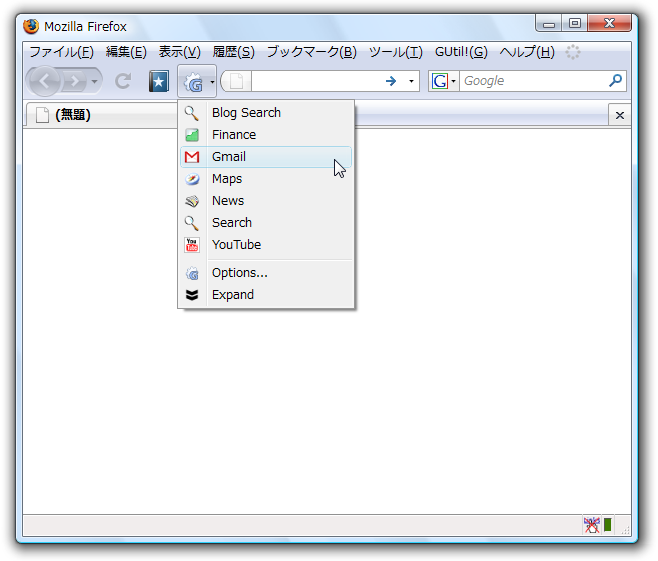Open the search engine selector dropdown arrow
The image size is (658, 561).
click(x=453, y=81)
